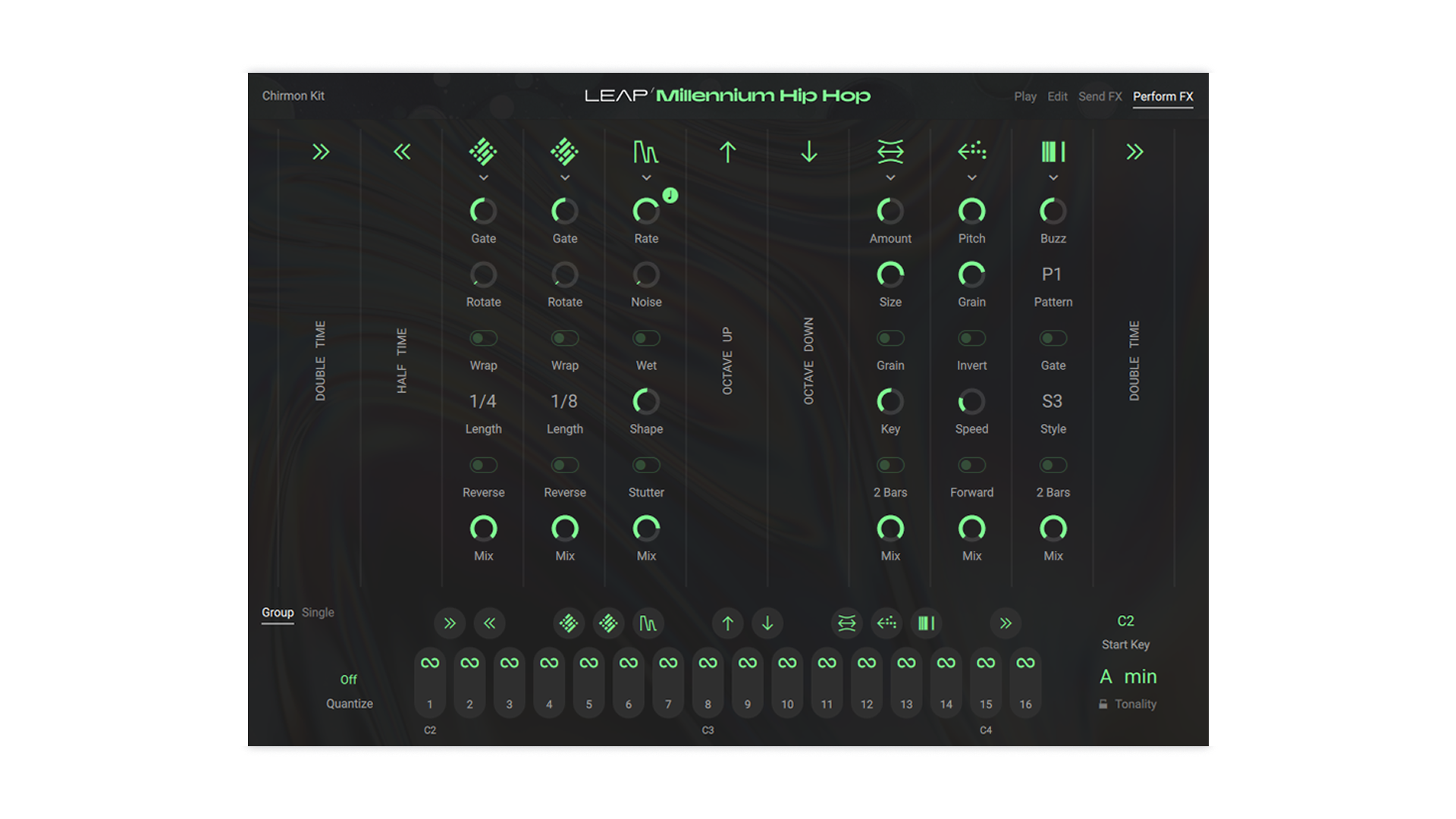Expand the dropdown under the Buzz icon

[1053, 178]
